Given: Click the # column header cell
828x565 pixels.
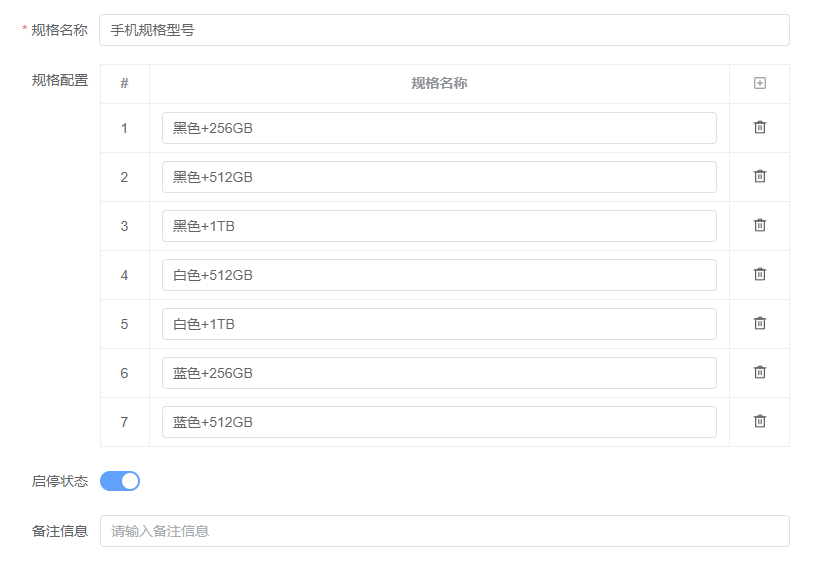Looking at the screenshot, I should coord(124,83).
